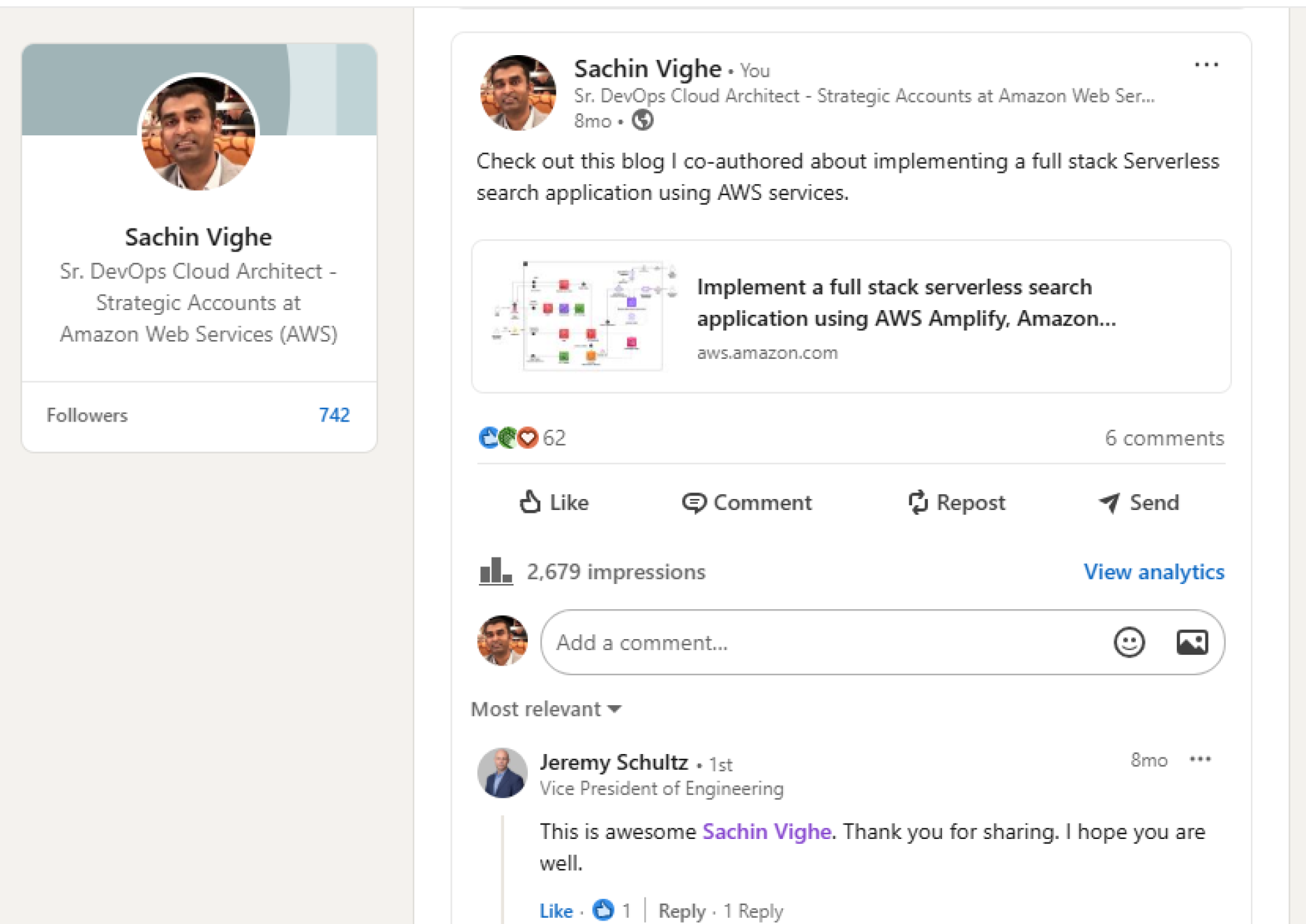Click the globe visibility icon next to 8mo

[x=642, y=121]
